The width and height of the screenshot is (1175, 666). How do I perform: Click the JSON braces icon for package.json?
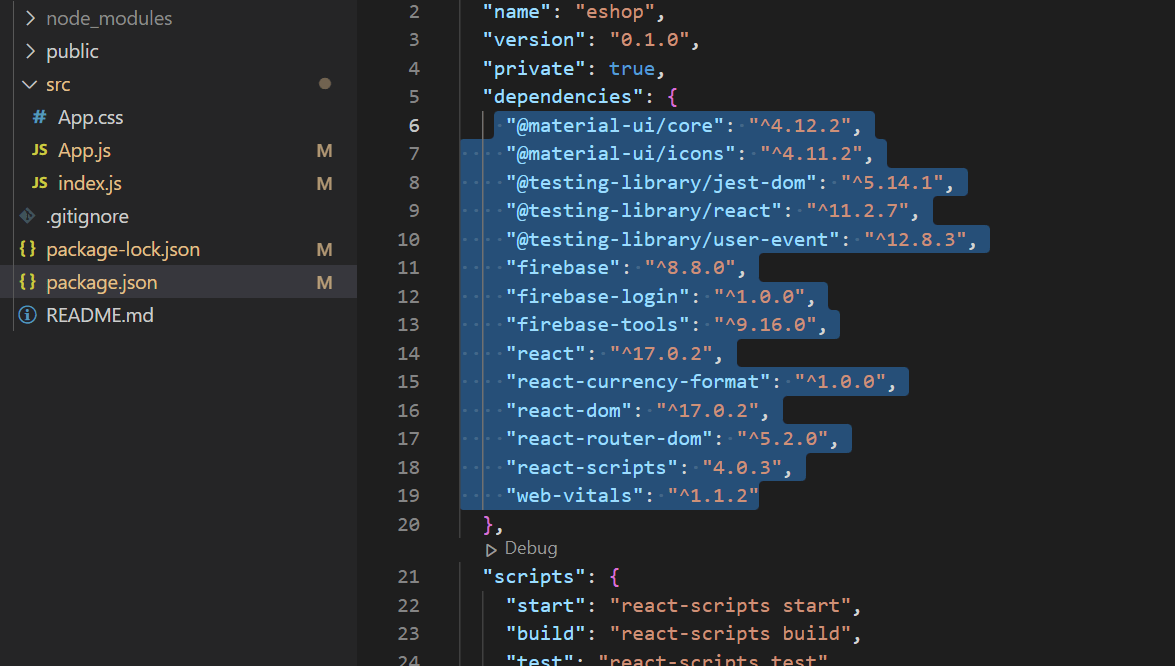pyautogui.click(x=28, y=282)
